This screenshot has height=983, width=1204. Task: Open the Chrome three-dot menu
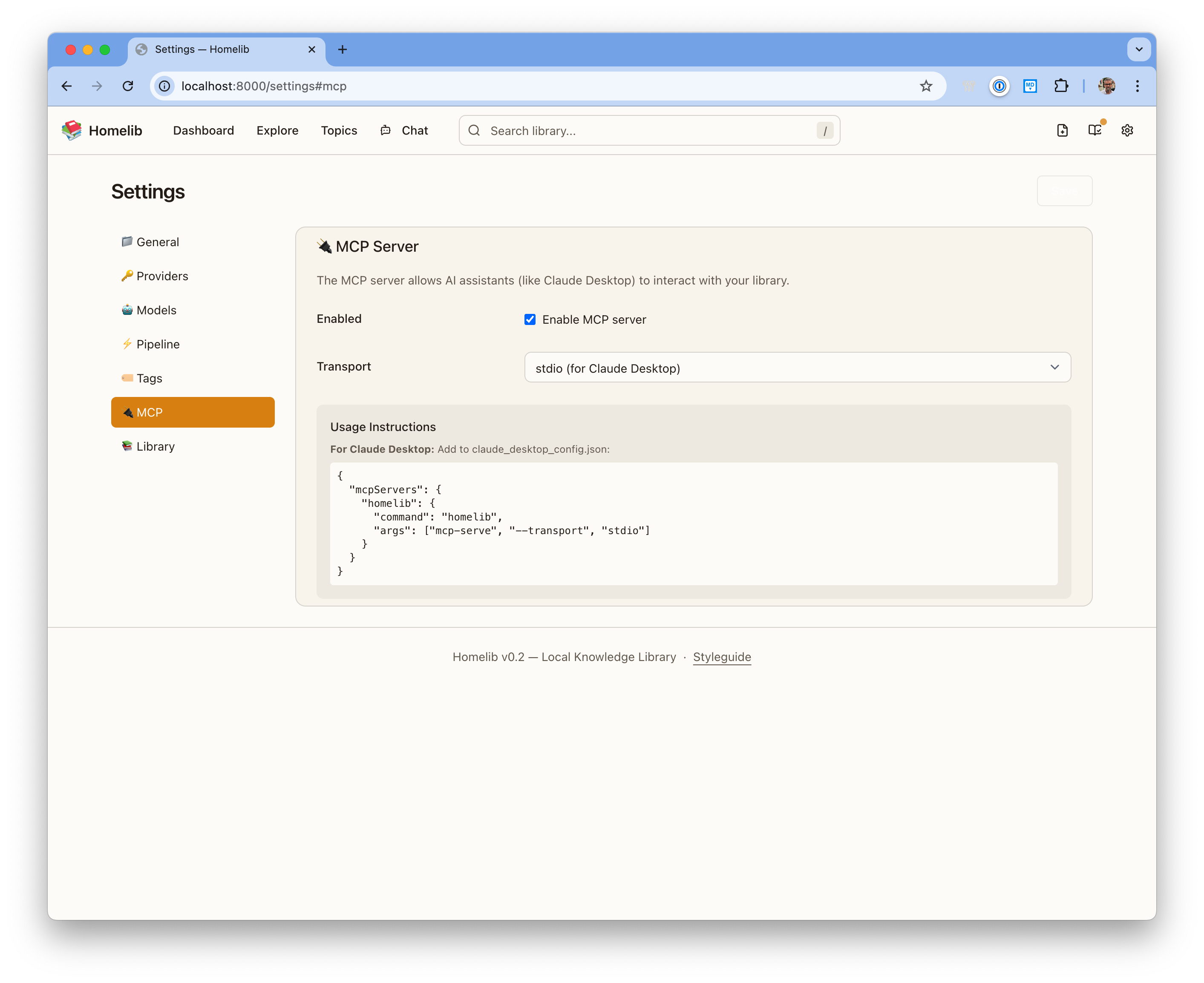tap(1137, 86)
